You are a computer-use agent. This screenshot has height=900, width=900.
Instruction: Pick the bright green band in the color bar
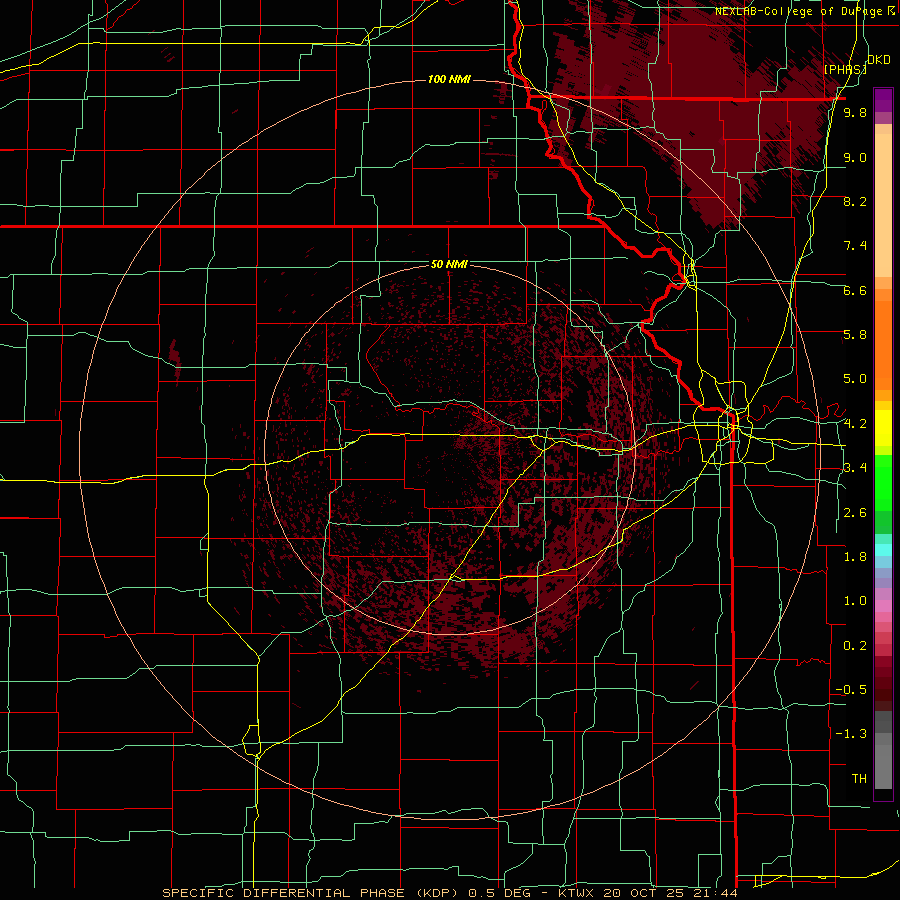point(883,482)
